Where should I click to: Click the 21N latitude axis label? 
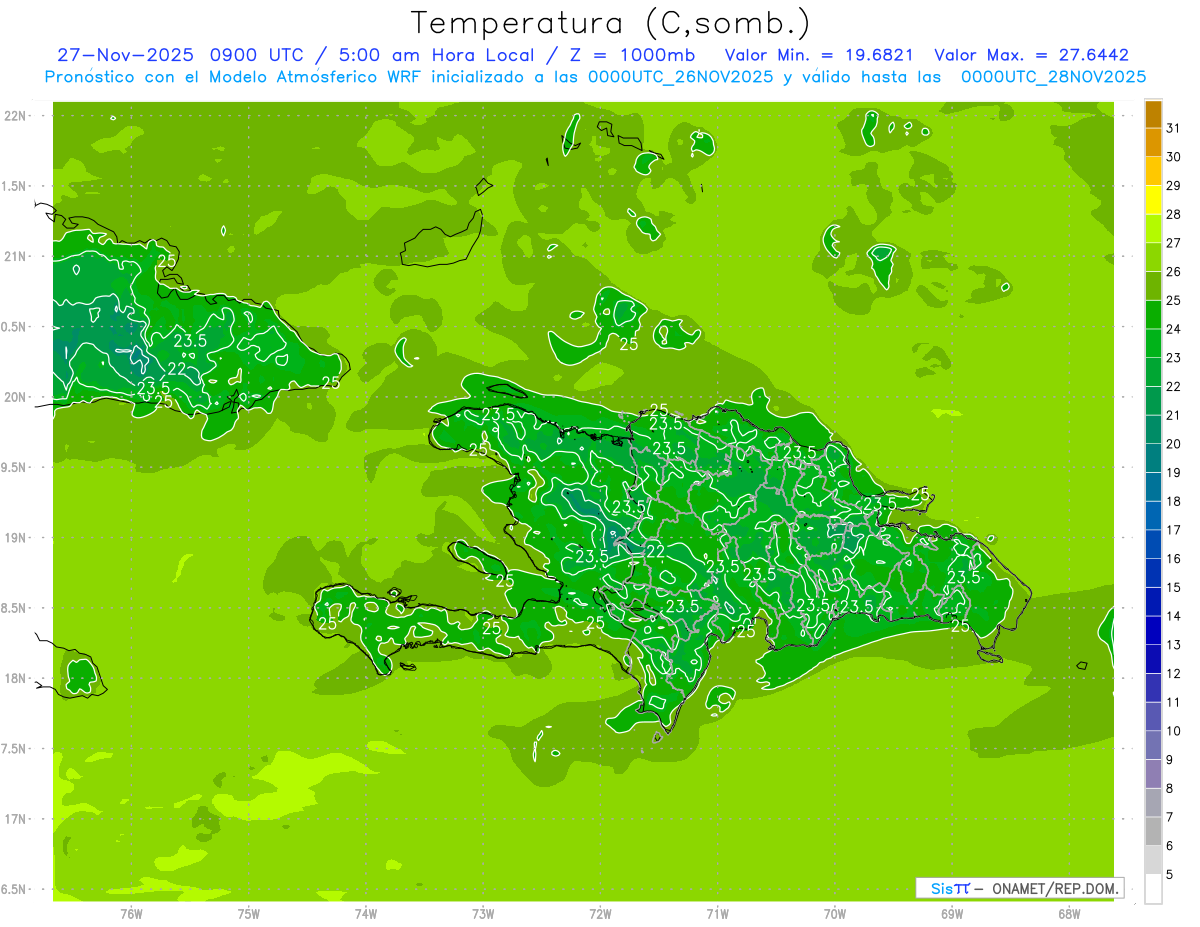click(x=17, y=256)
